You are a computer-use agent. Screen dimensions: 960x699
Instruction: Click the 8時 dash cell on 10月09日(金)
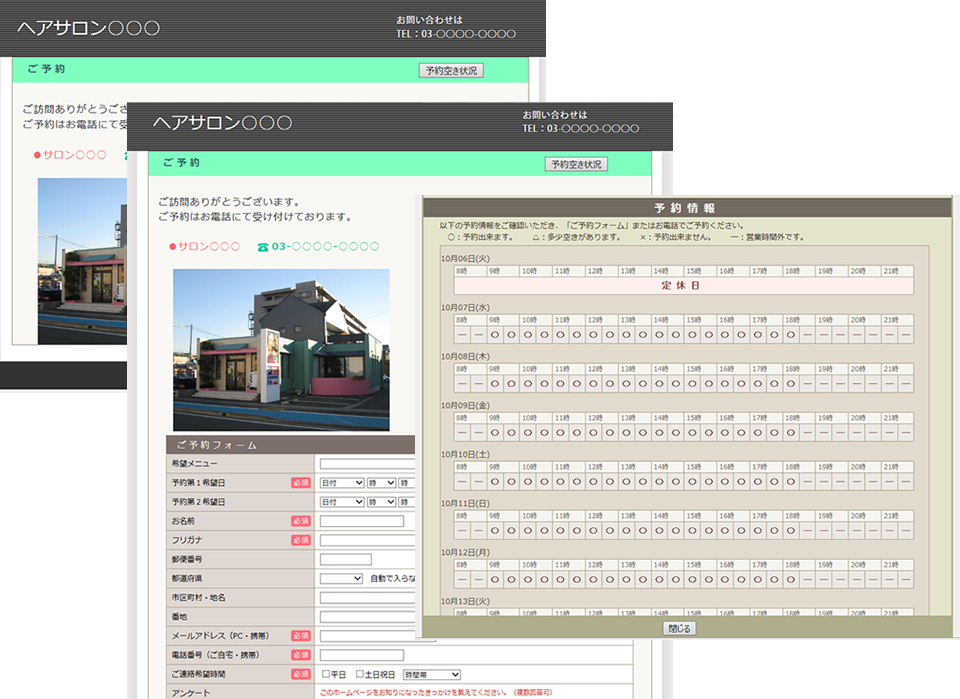click(x=462, y=433)
